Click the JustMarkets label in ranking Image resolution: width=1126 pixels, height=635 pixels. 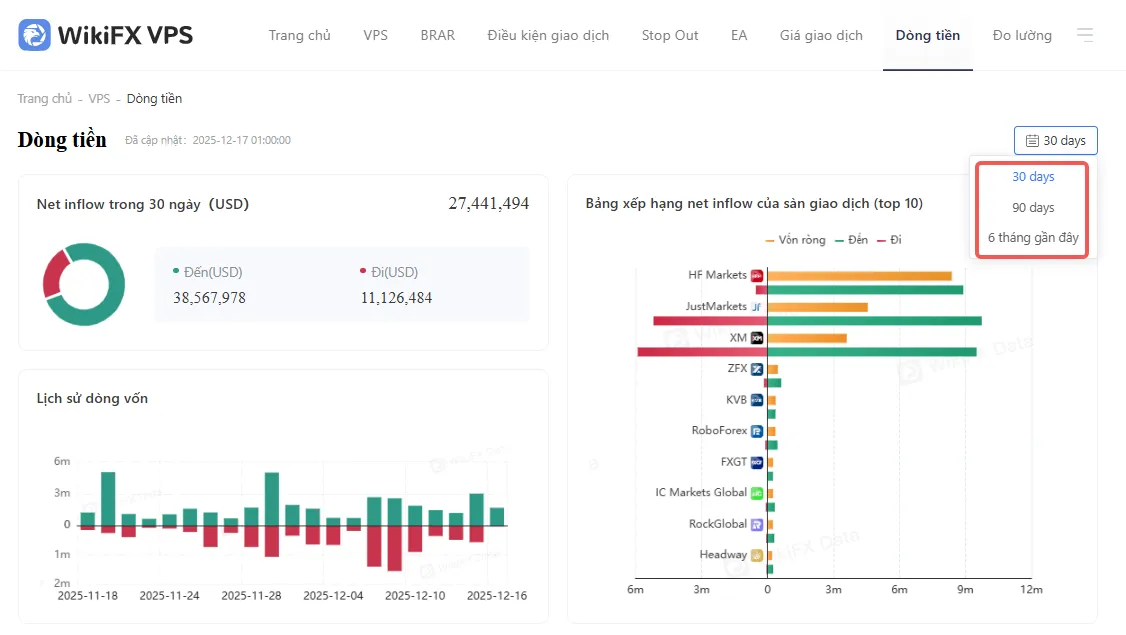point(716,306)
